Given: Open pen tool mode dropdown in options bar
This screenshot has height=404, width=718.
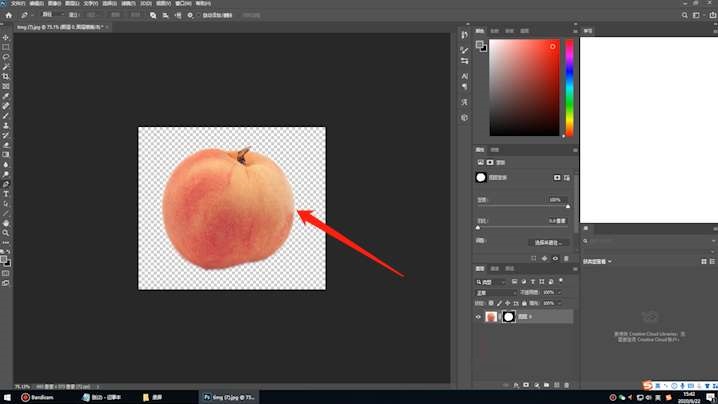Looking at the screenshot, I should [x=53, y=15].
